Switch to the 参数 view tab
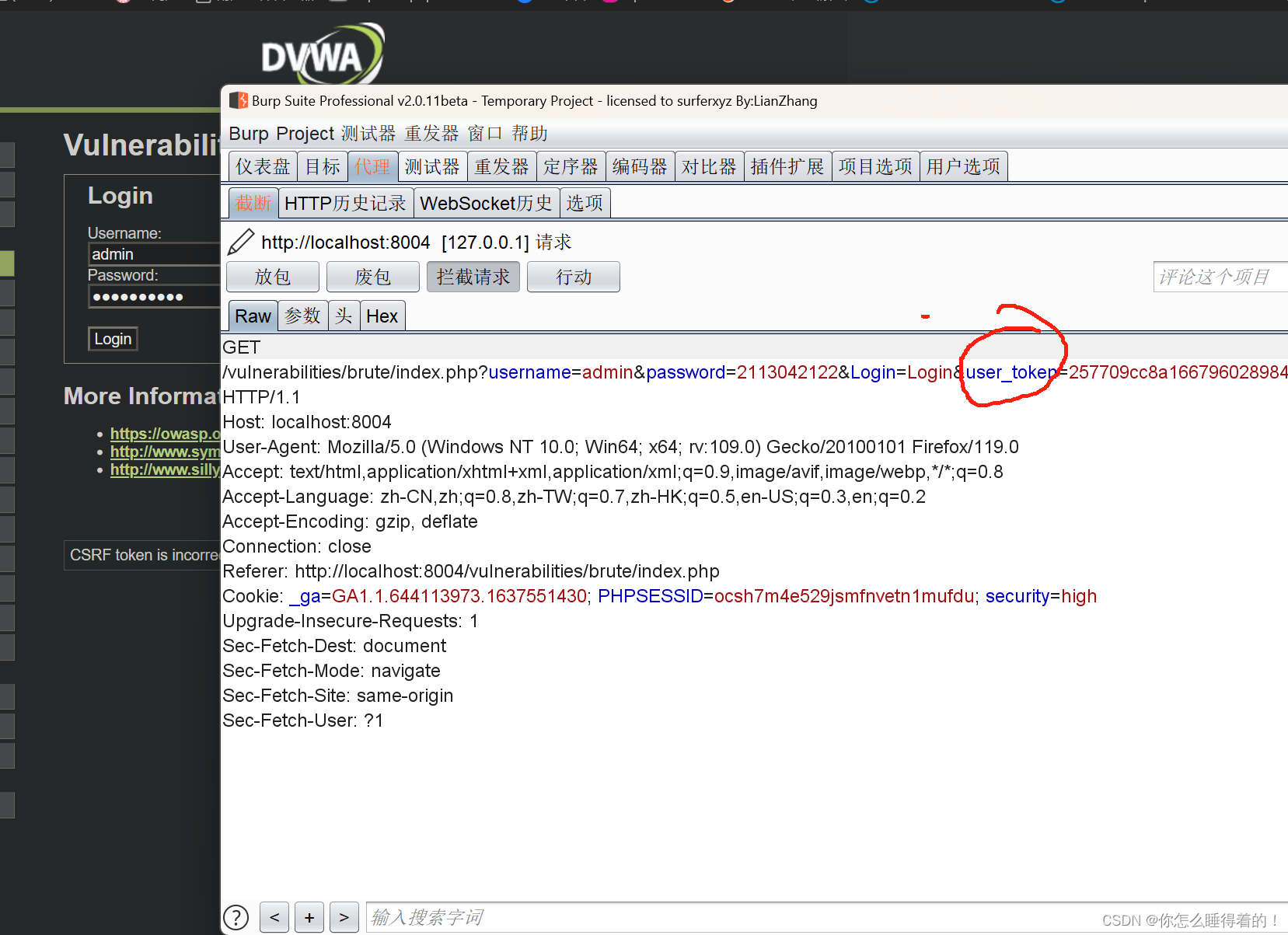 coord(302,316)
